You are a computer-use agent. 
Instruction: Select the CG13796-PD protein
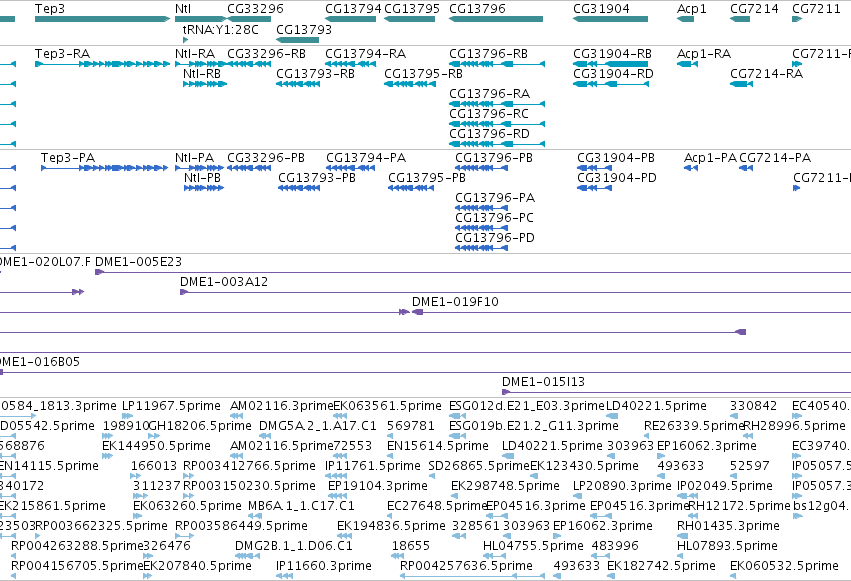481,248
